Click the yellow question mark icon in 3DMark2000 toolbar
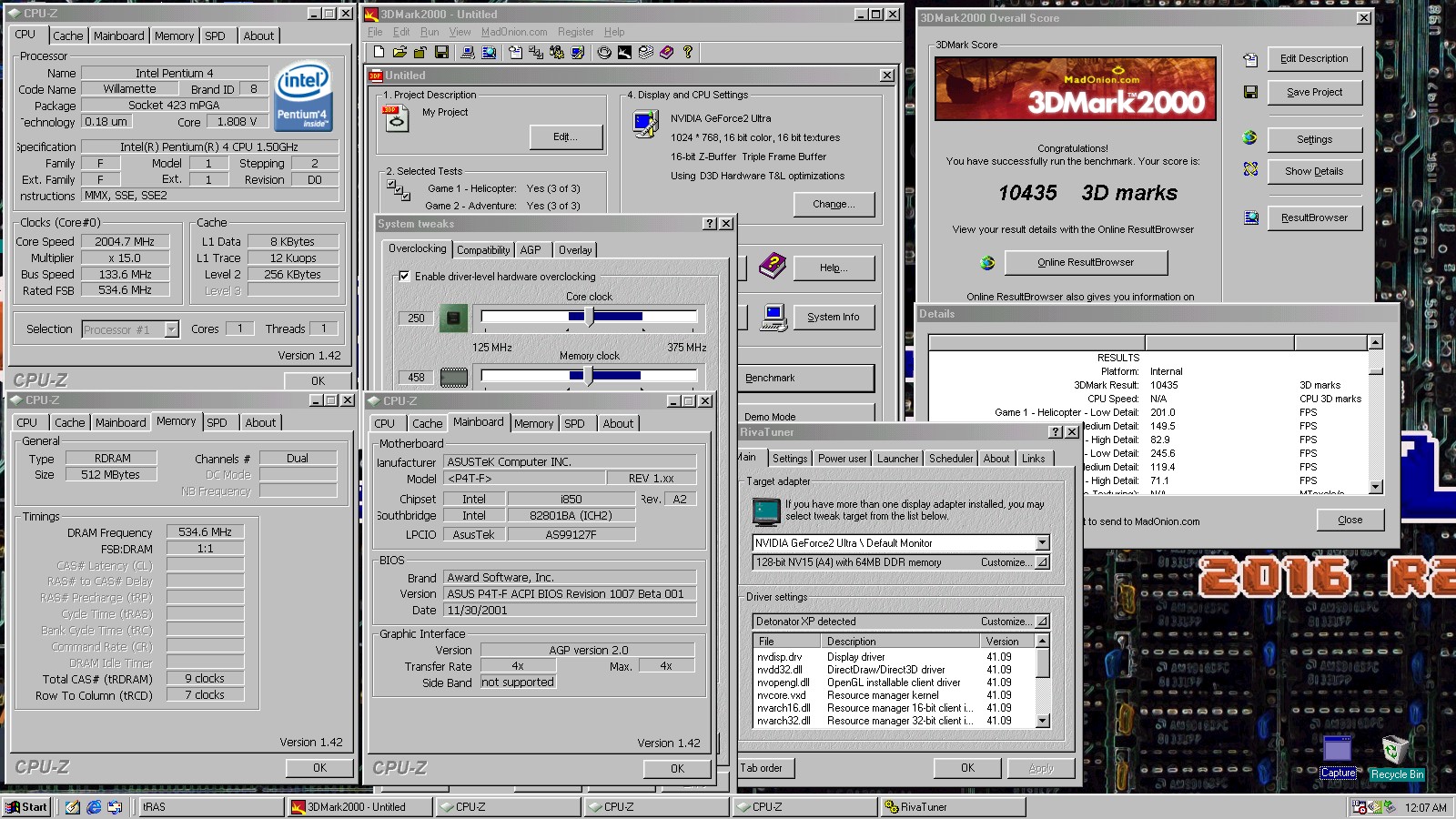Screen dimensions: 1456x819 (687, 52)
